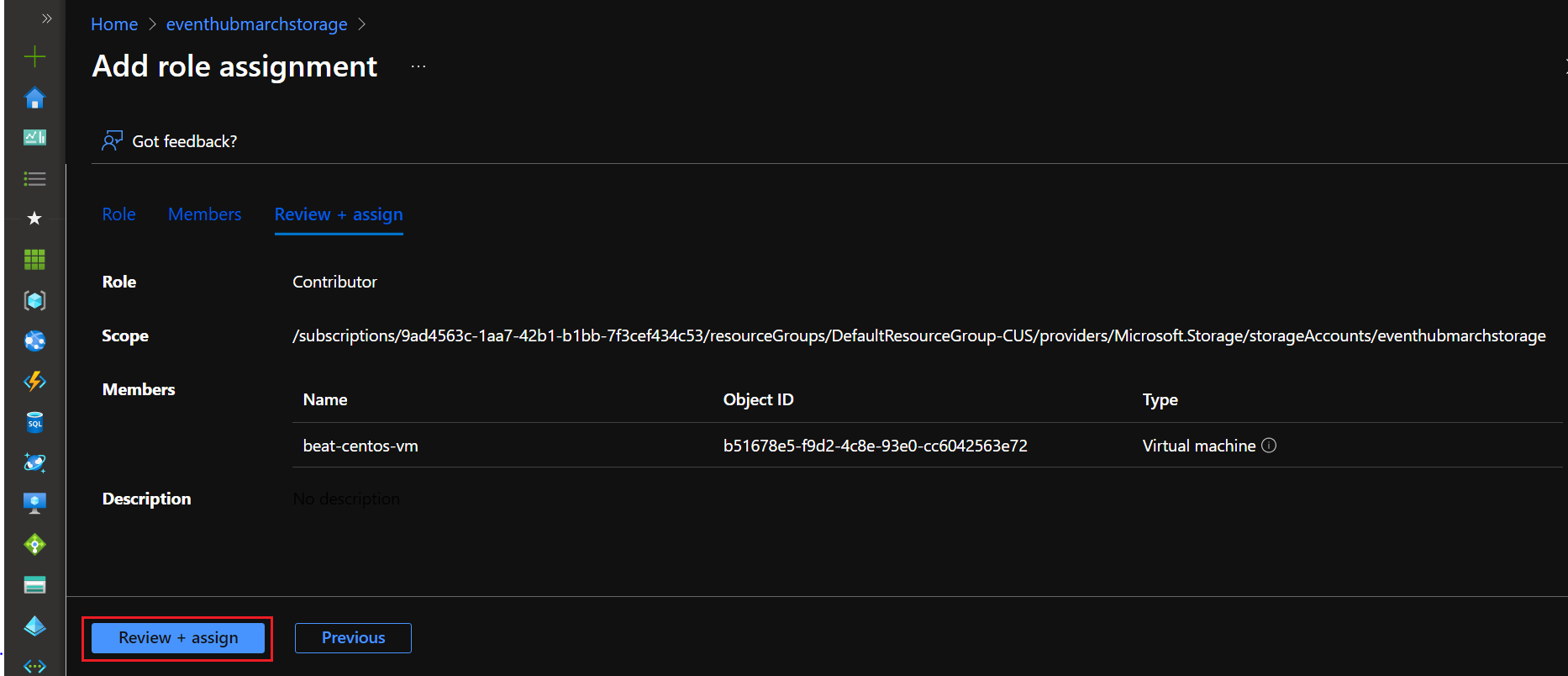Open eventhubmarchstorage breadcrumb link
The height and width of the screenshot is (676, 1568).
click(x=256, y=24)
